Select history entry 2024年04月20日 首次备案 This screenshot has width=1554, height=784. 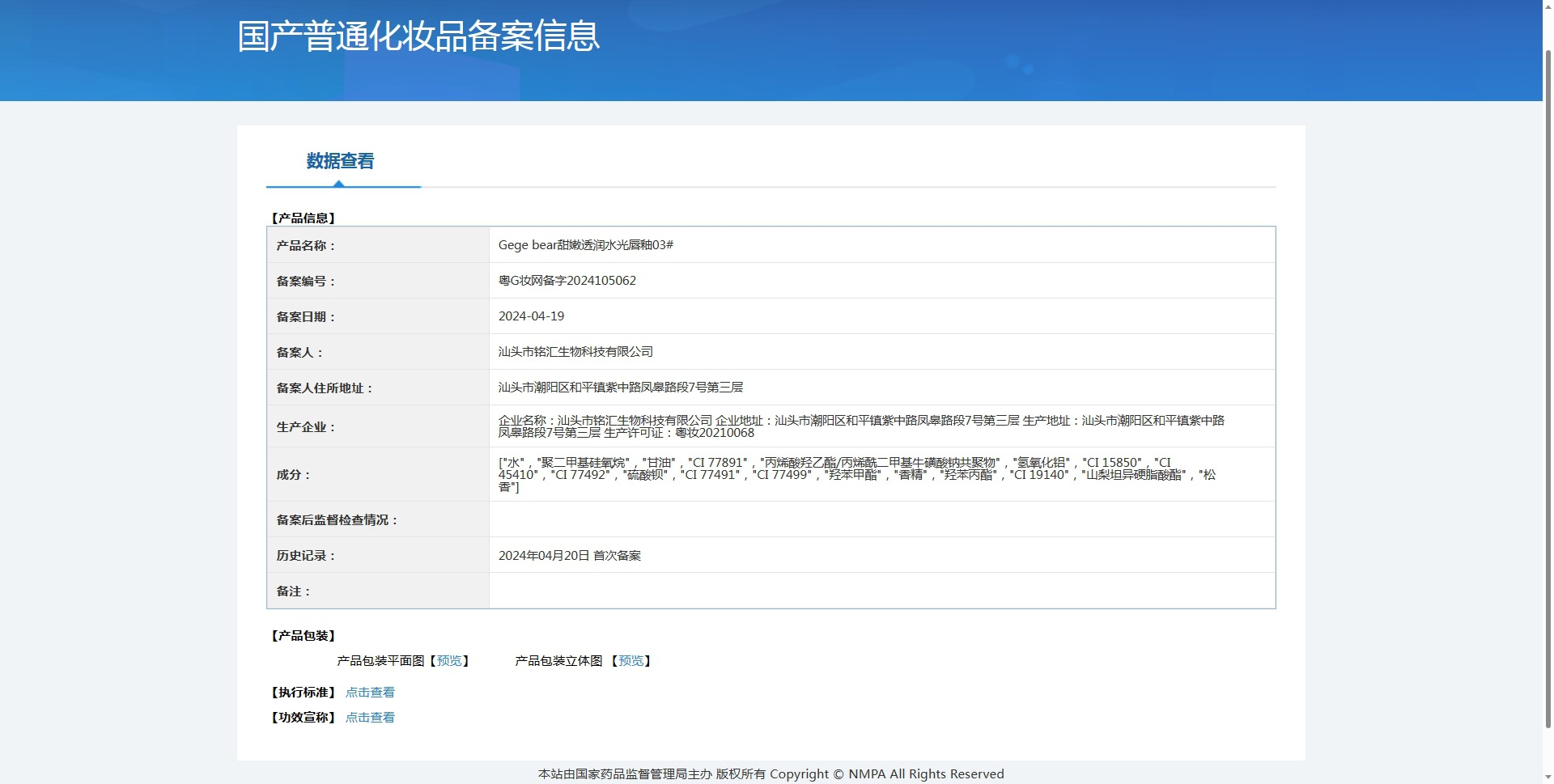[570, 556]
